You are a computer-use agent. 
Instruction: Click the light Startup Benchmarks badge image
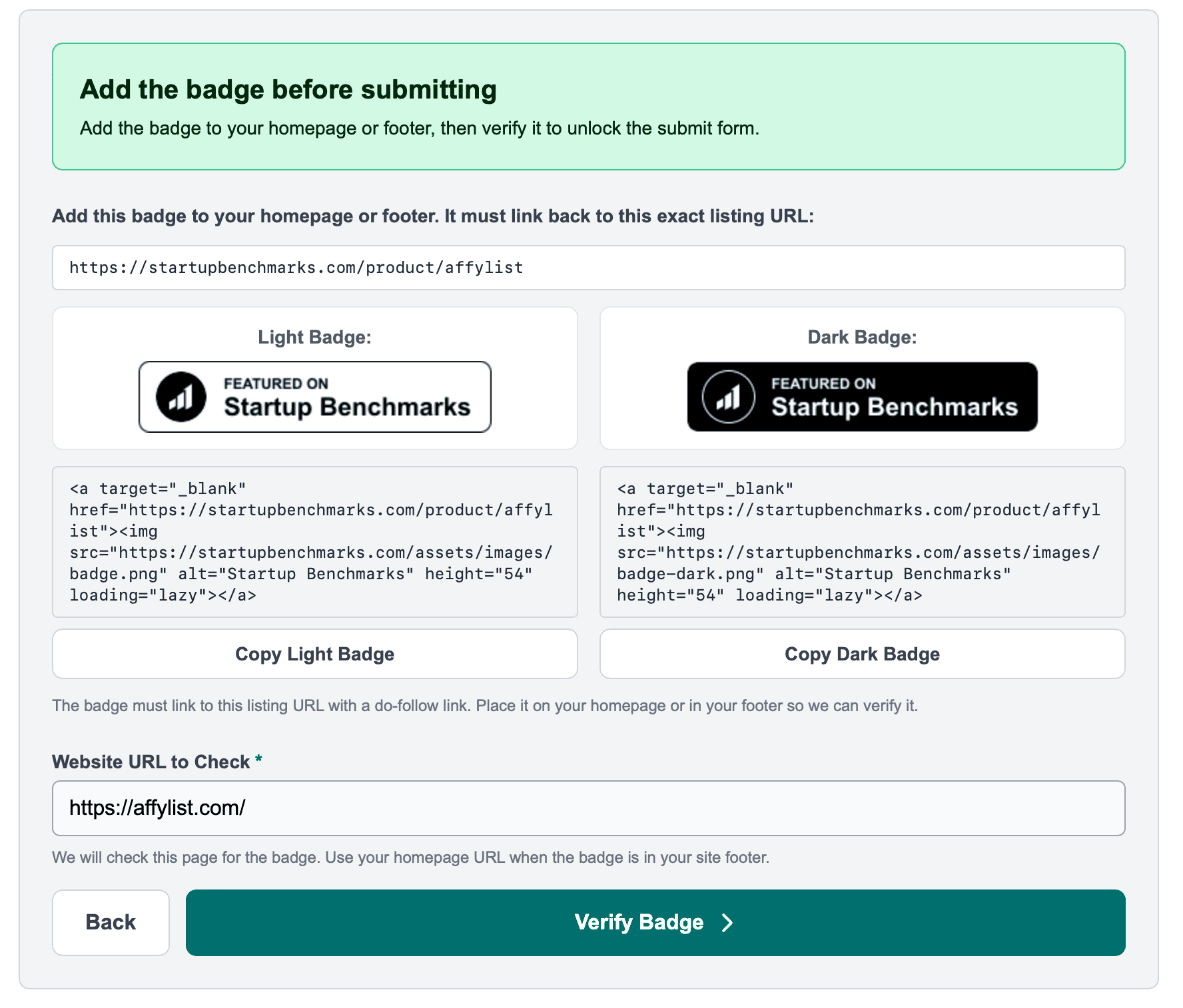(315, 397)
